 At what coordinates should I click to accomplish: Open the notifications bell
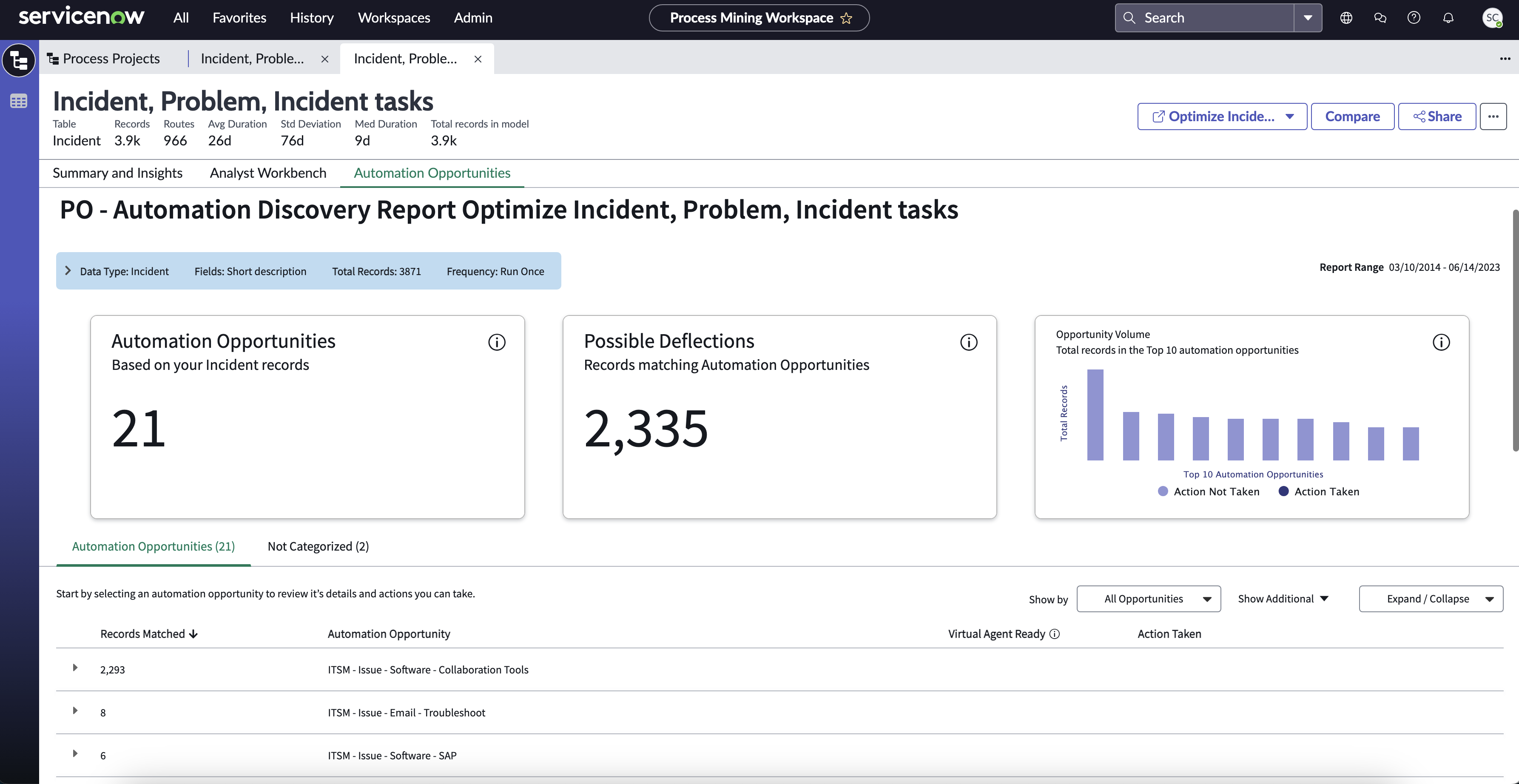click(x=1448, y=18)
